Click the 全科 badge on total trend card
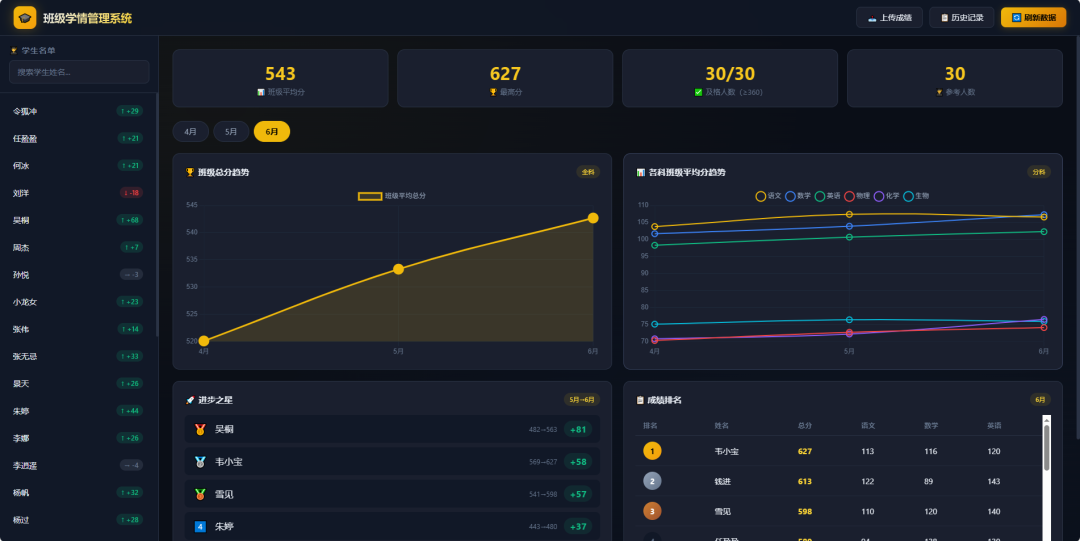 pos(588,172)
